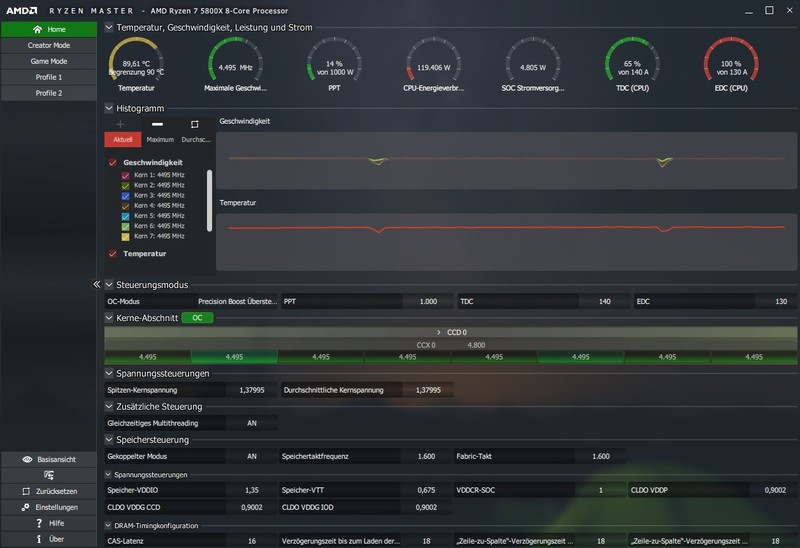Click the Home icon in sidebar
This screenshot has width=800, height=548.
click(x=37, y=29)
